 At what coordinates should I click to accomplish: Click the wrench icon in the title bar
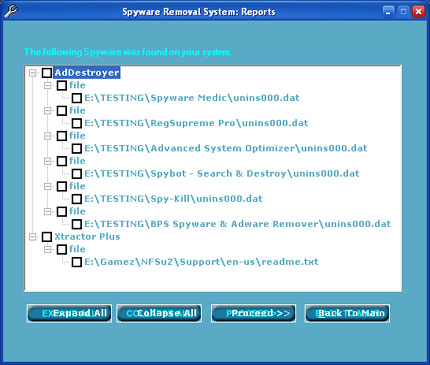(x=11, y=12)
